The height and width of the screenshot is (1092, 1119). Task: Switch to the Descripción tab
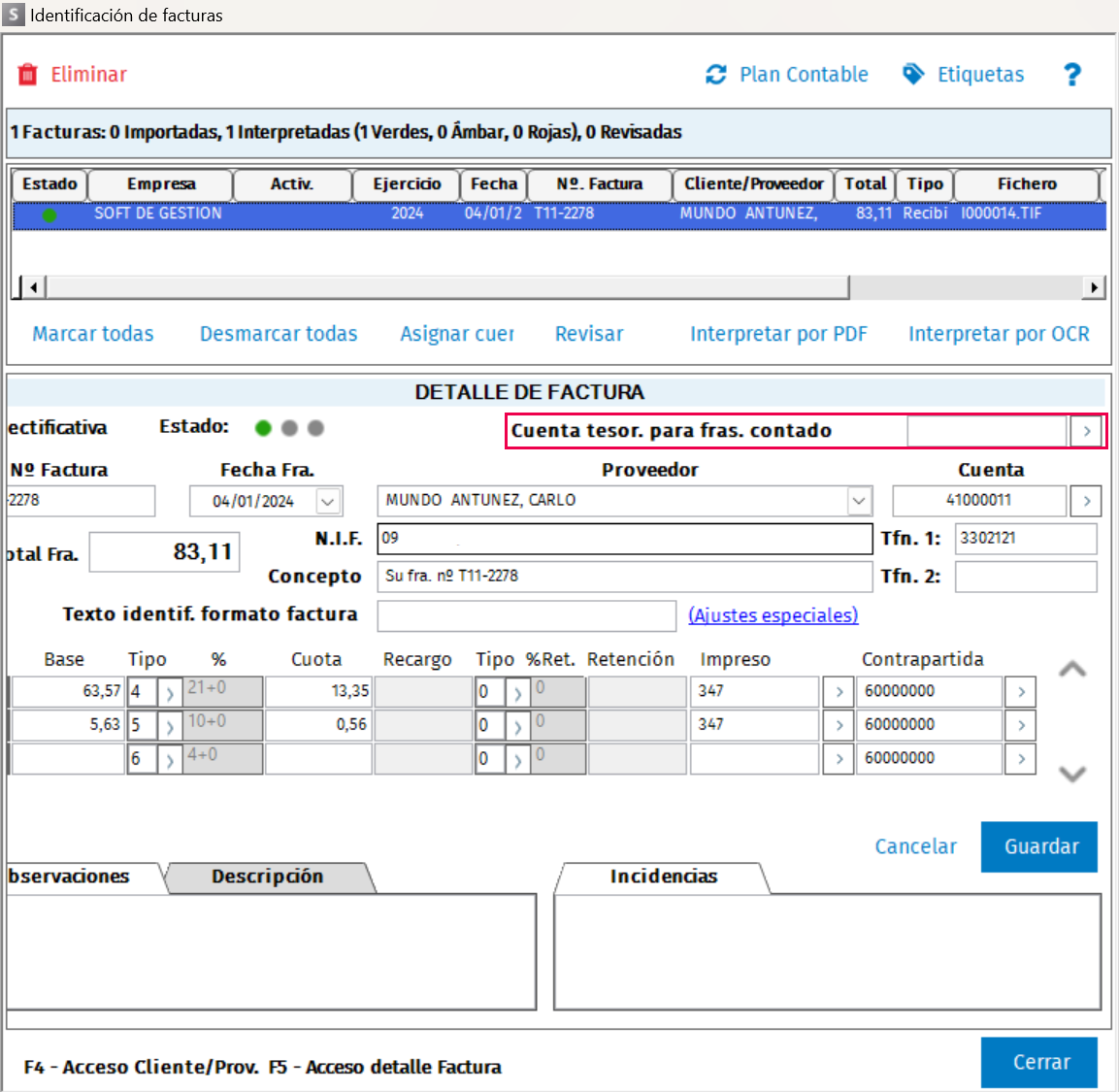268,877
